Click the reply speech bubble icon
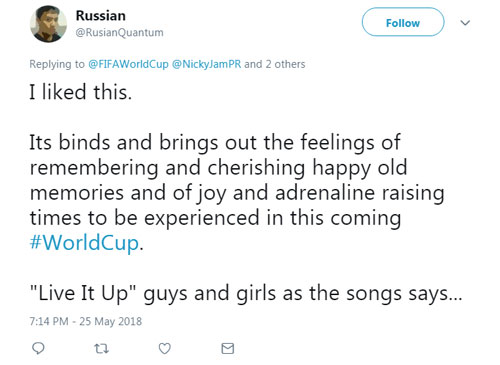The image size is (500, 365). (38, 348)
